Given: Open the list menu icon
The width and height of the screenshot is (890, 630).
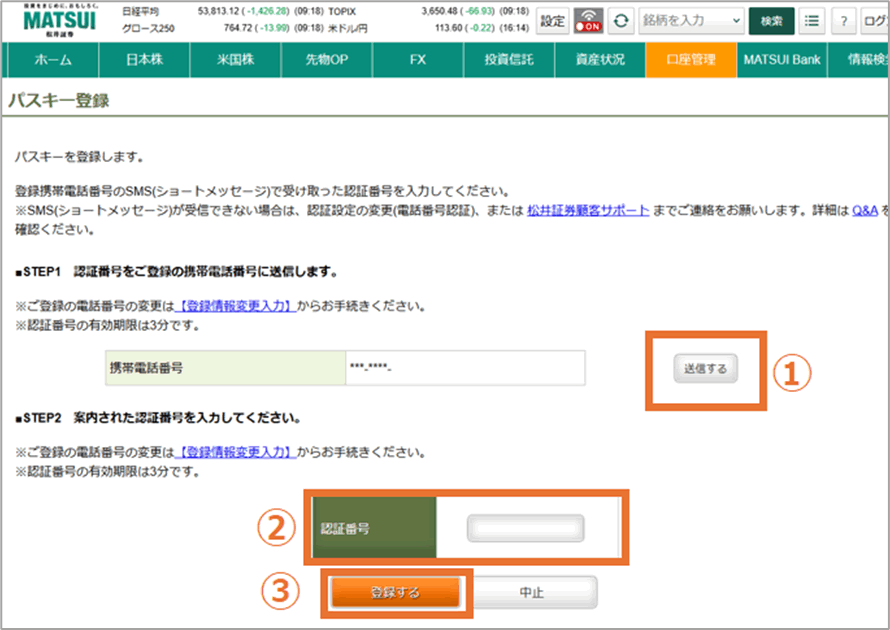Looking at the screenshot, I should [813, 21].
